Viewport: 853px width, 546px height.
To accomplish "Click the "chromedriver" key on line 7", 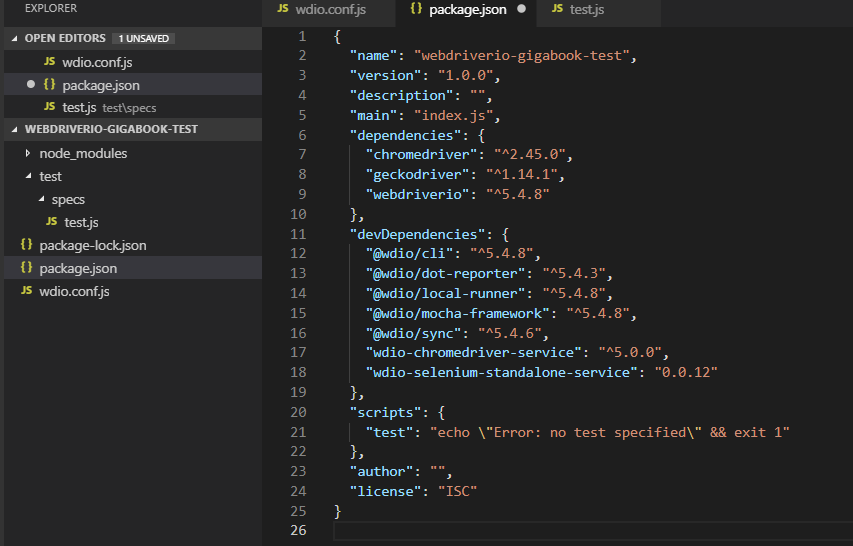I will pos(422,154).
